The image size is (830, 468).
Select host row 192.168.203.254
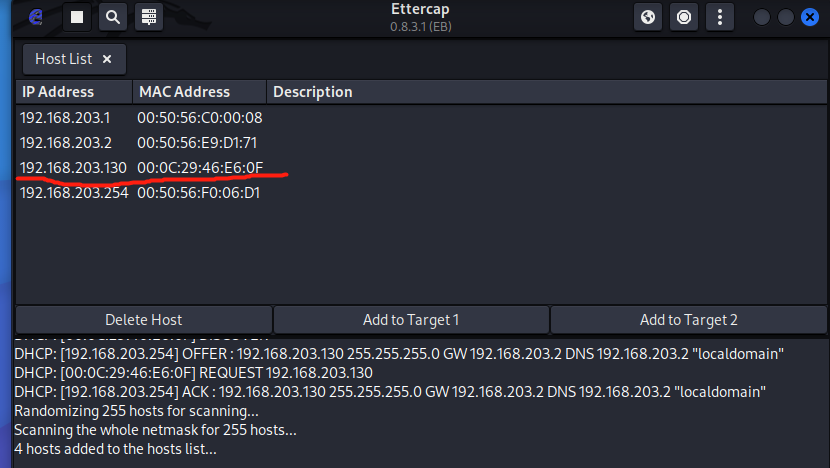point(421,193)
